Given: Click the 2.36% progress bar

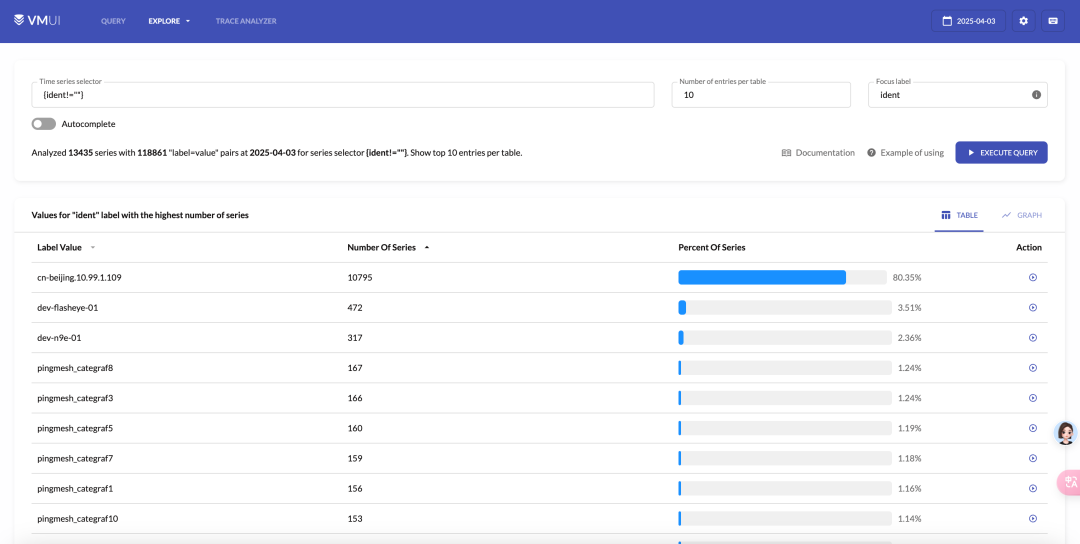Looking at the screenshot, I should (785, 338).
